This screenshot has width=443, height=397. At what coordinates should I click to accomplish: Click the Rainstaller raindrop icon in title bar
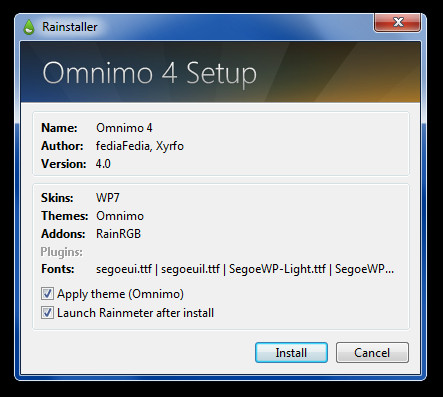pyautogui.click(x=29, y=27)
